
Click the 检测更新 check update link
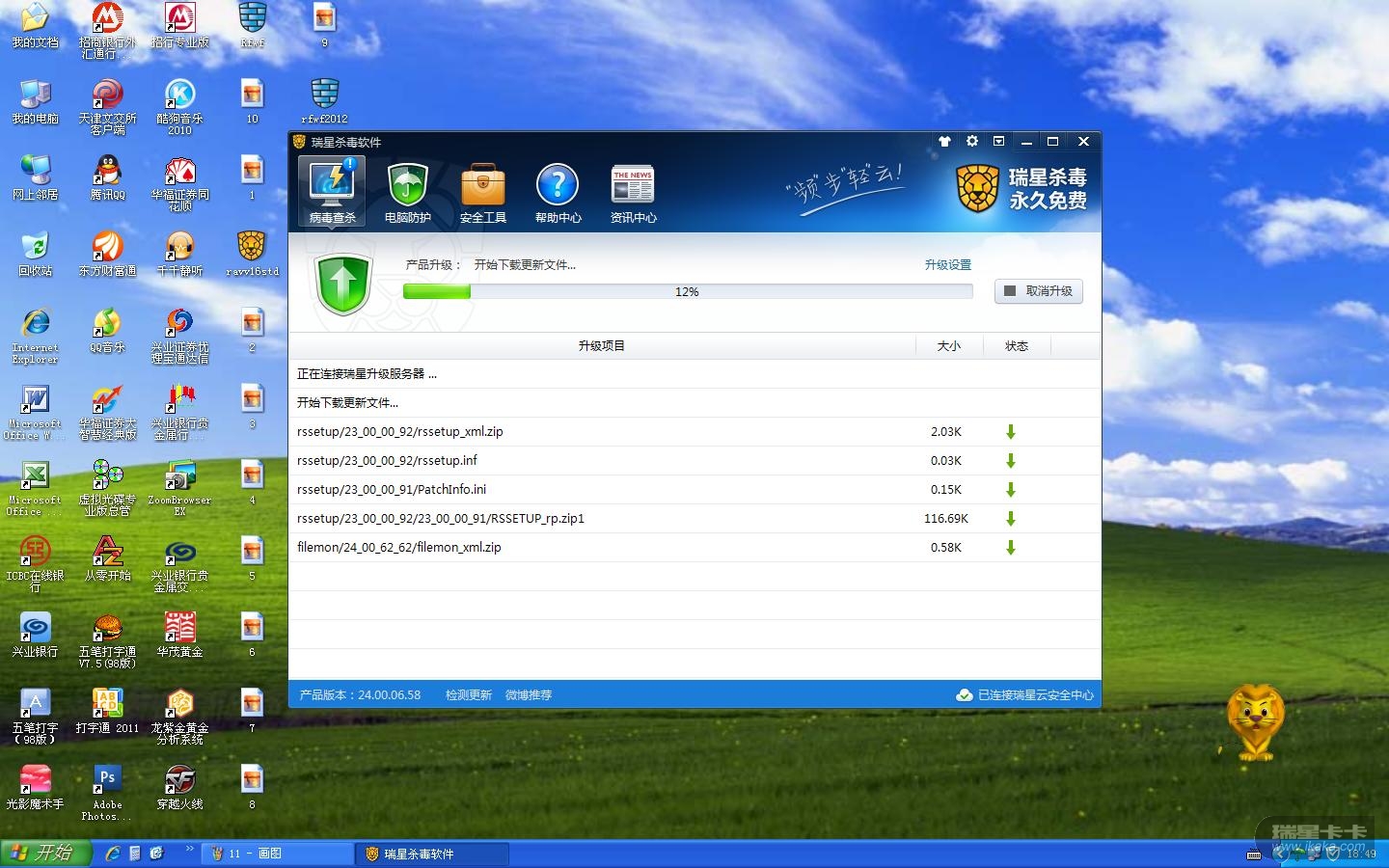coord(468,694)
